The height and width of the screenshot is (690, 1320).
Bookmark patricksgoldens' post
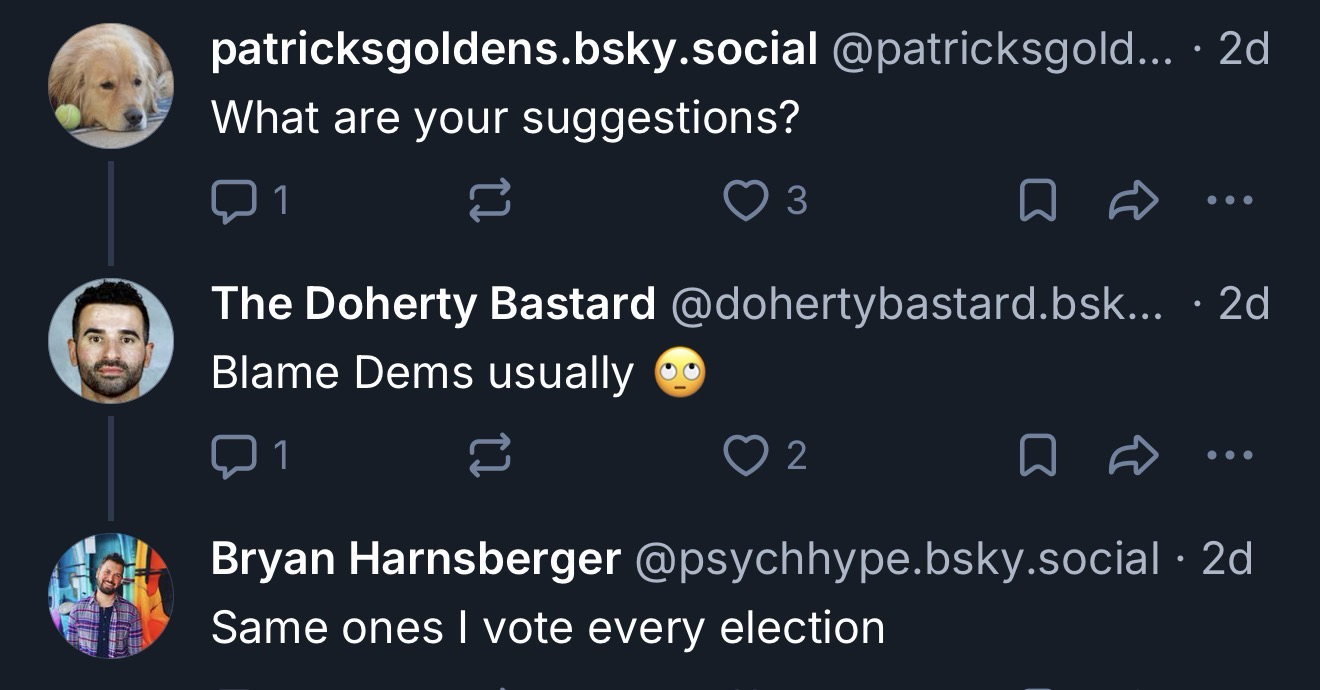(1037, 202)
